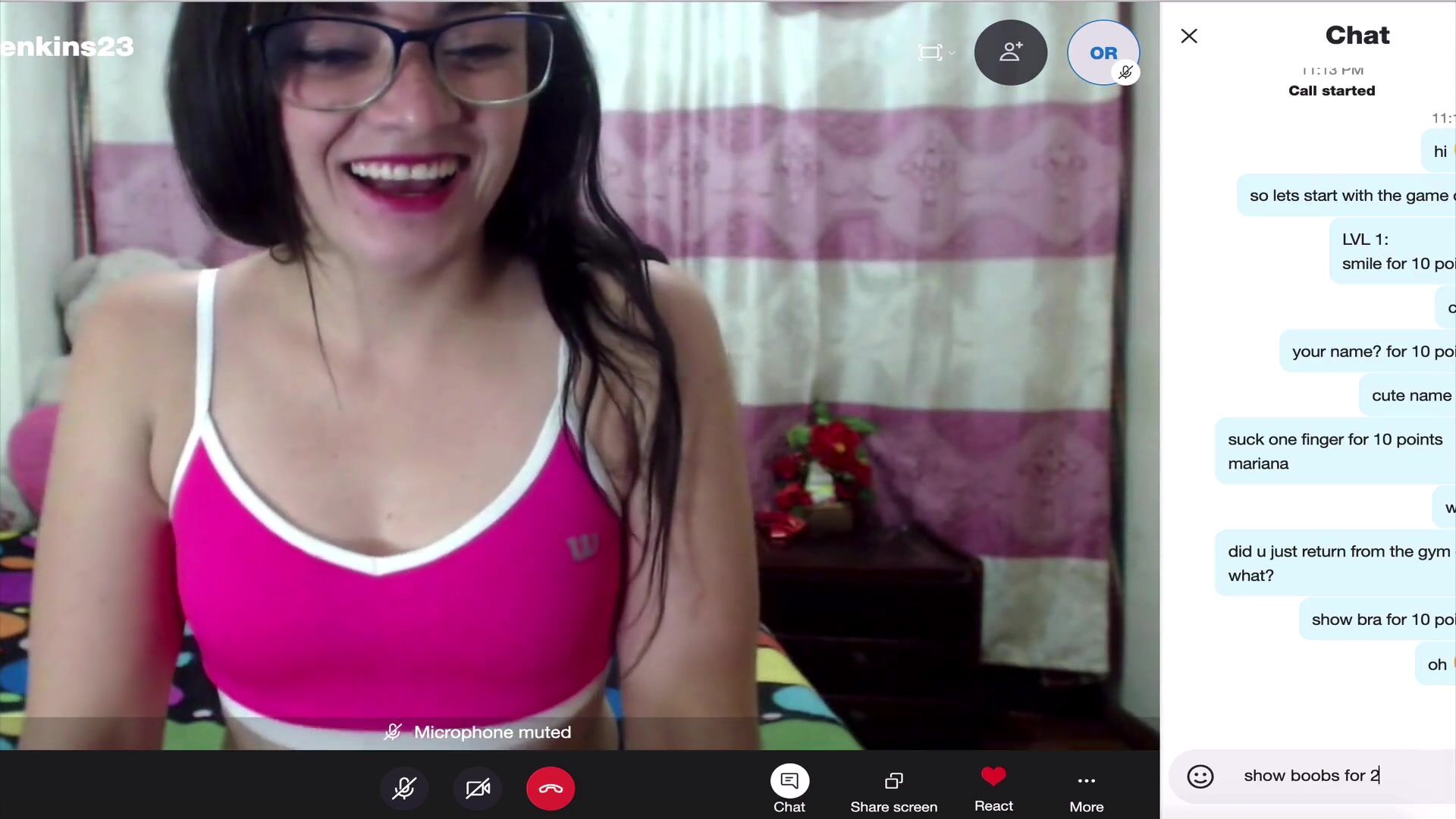
Task: Click the muted mic badge on OR avatar
Action: [1126, 73]
